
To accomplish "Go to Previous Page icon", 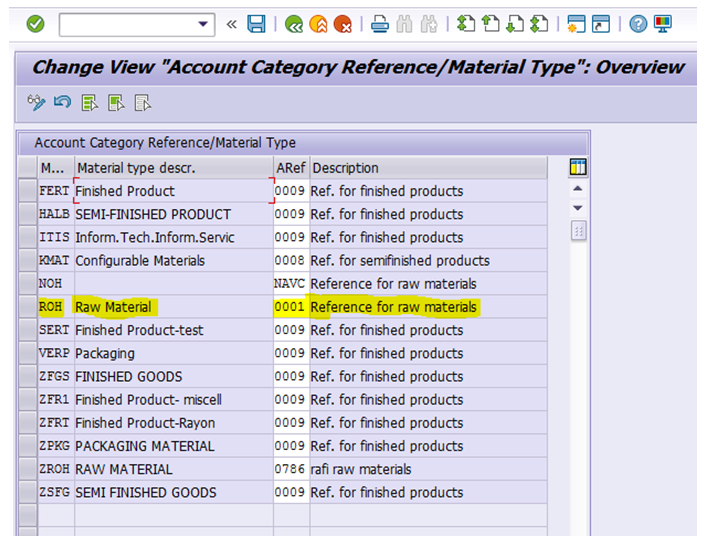I will [x=491, y=23].
